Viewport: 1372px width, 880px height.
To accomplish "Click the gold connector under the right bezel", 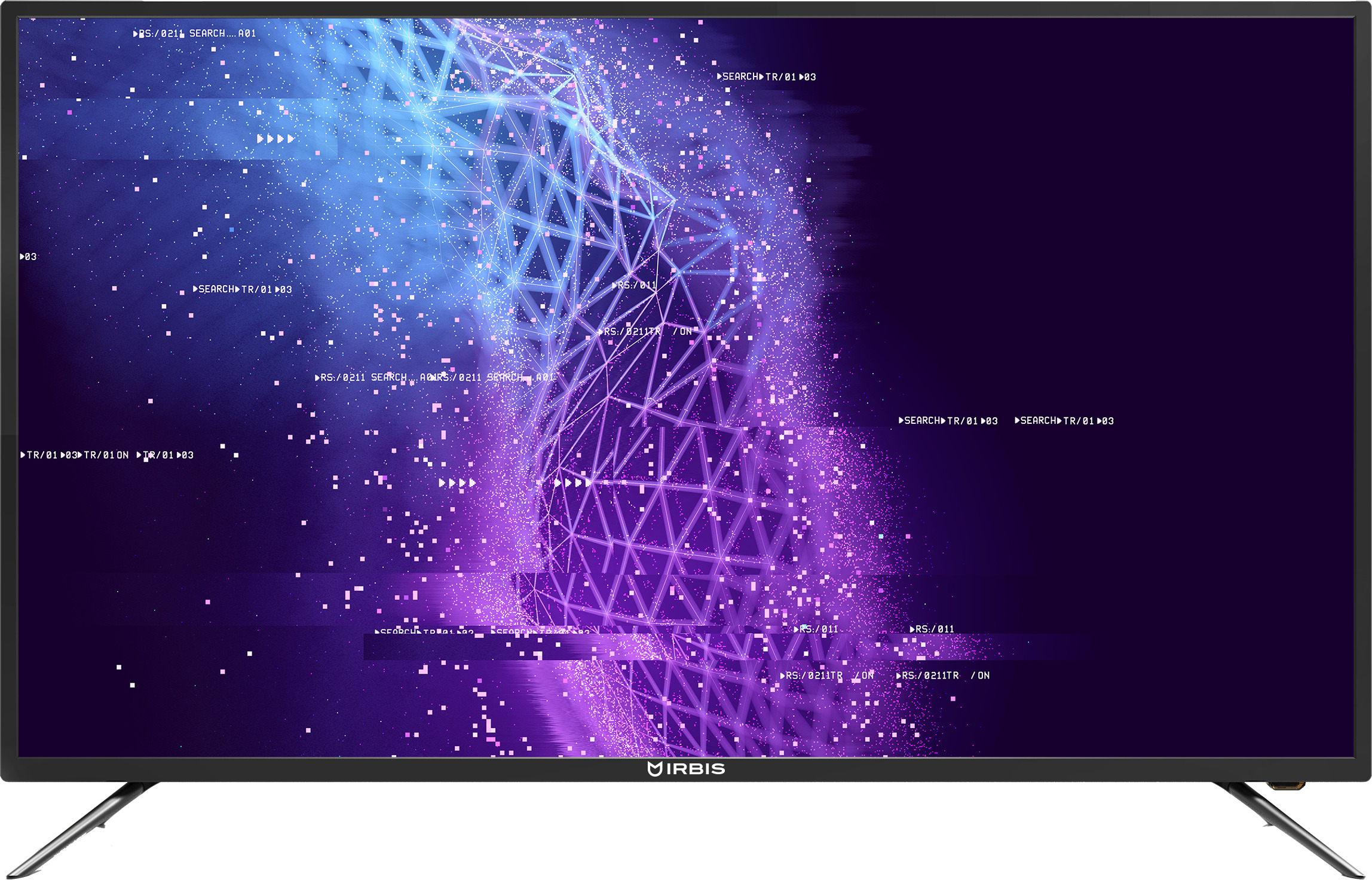I will 1287,786.
